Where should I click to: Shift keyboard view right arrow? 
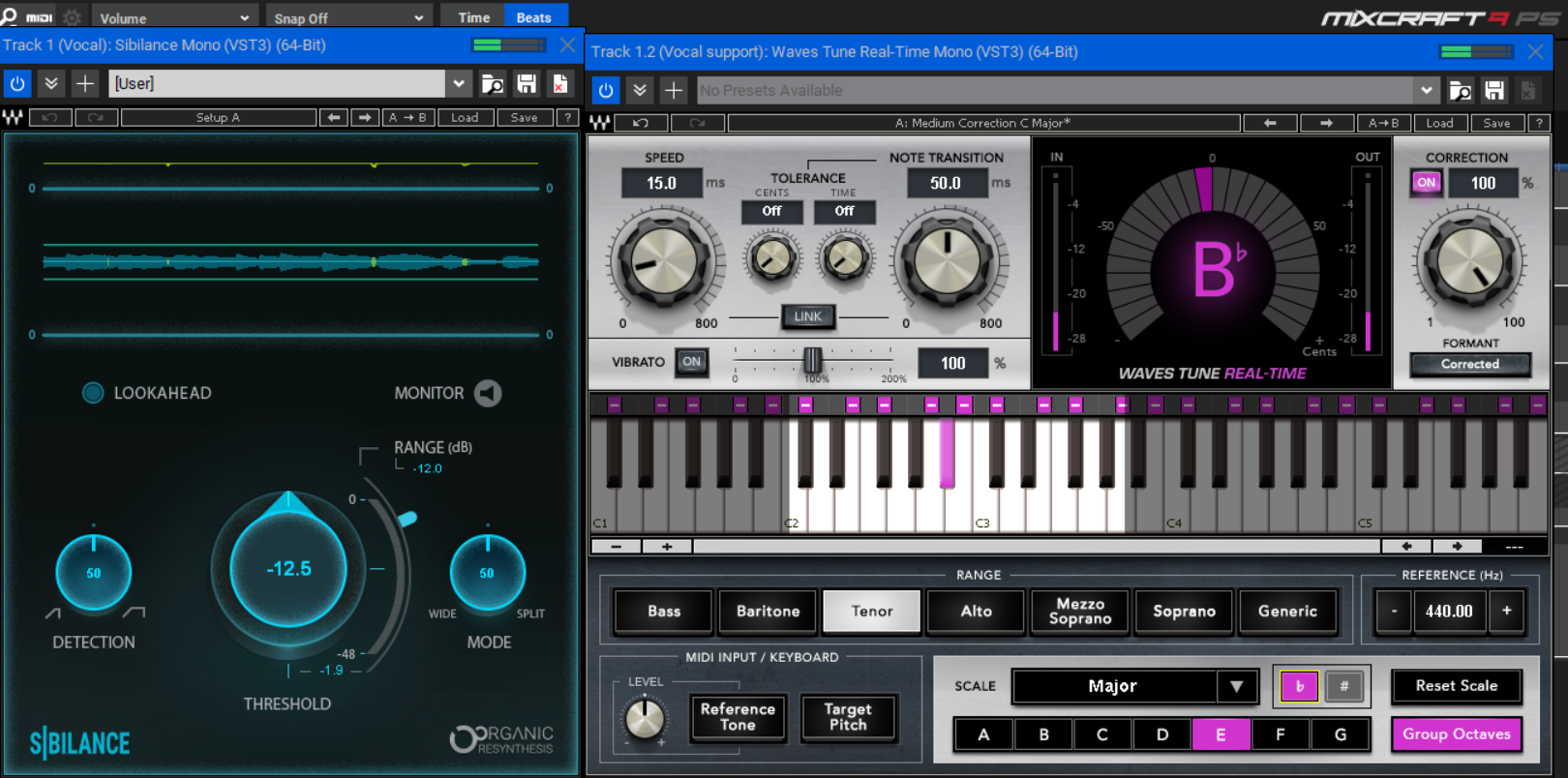[1457, 547]
